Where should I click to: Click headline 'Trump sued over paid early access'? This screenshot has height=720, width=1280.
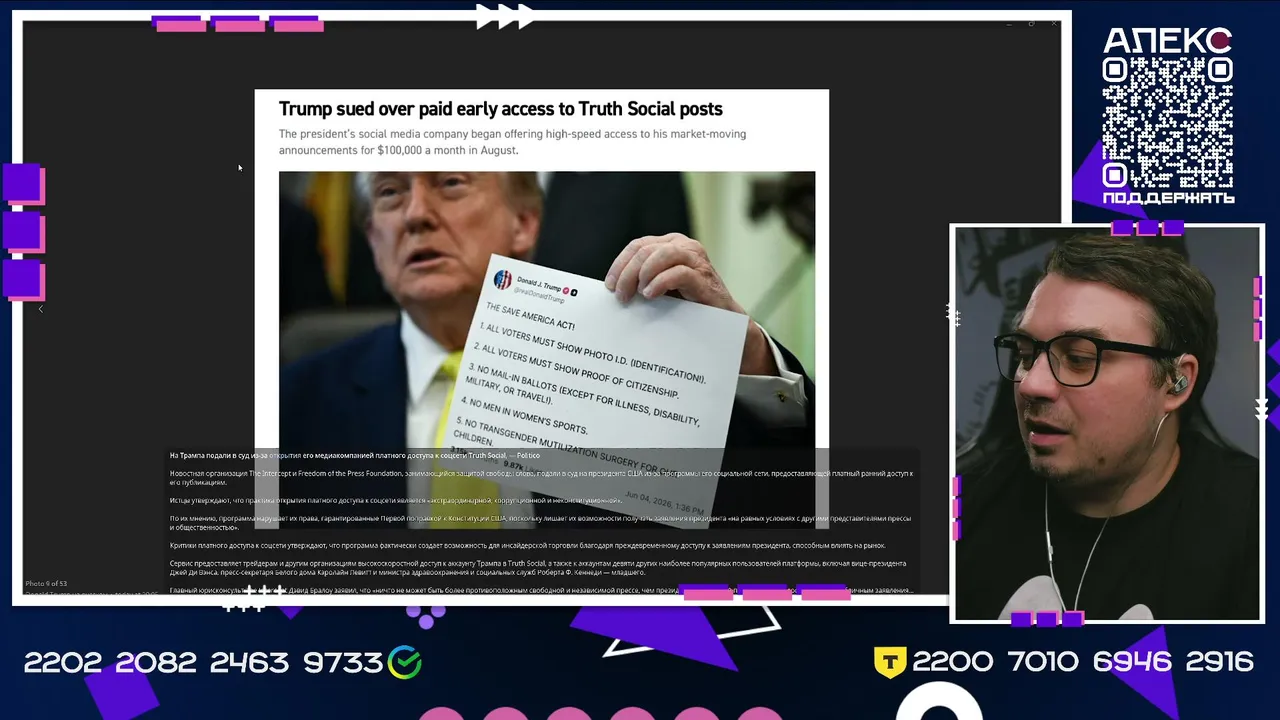tap(500, 109)
